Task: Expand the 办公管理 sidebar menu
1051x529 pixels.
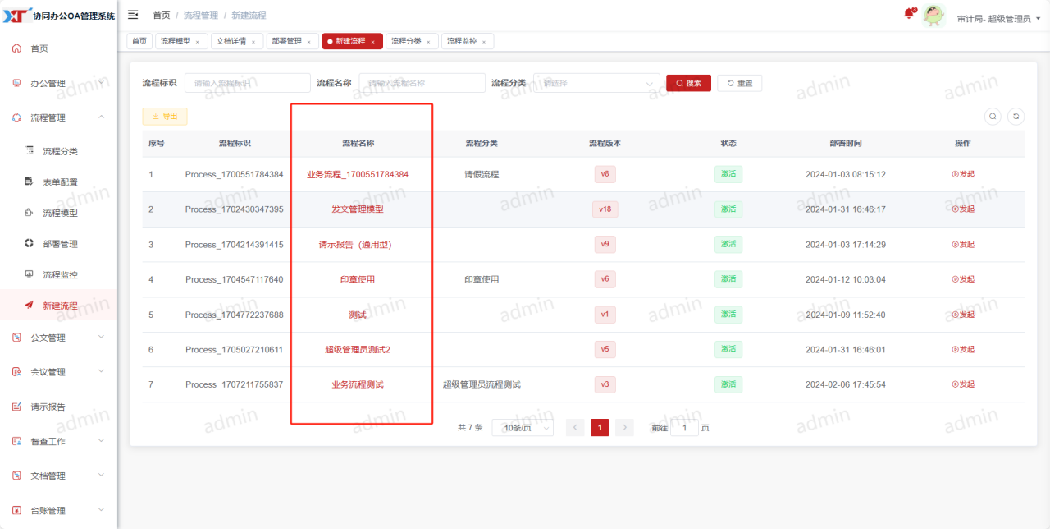Action: point(58,83)
